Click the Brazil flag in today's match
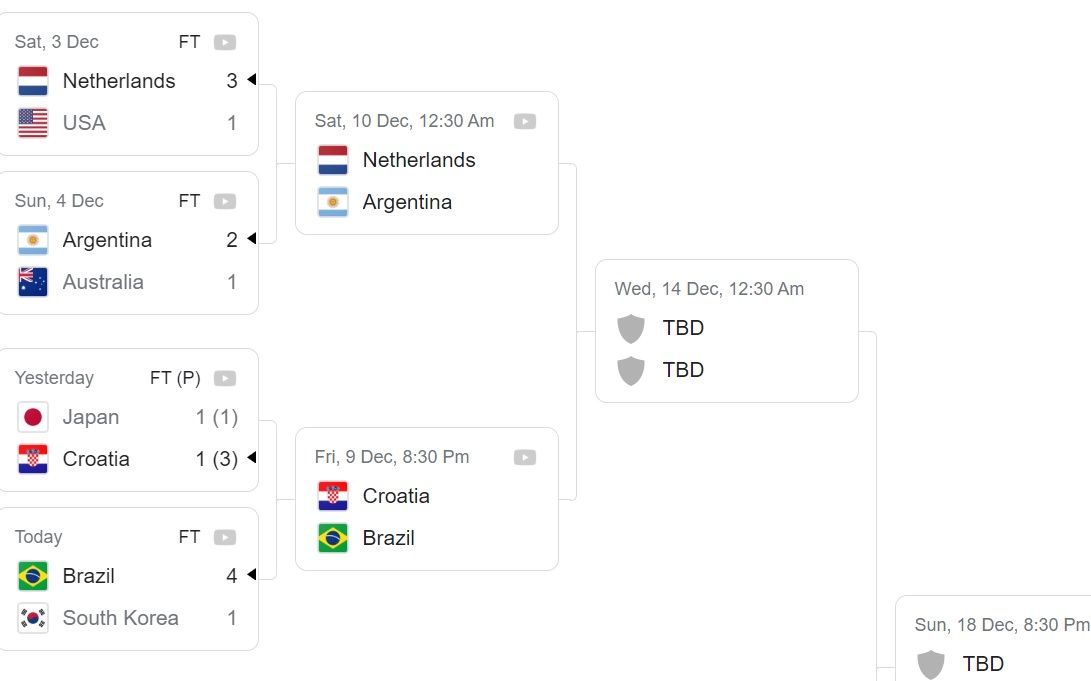The image size is (1091, 681). (31, 576)
